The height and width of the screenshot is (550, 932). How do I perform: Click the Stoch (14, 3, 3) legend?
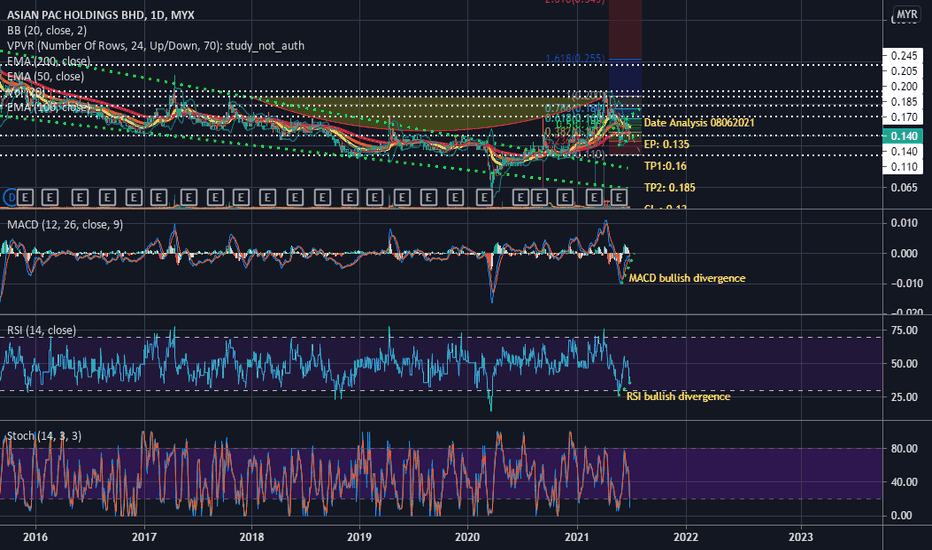[44, 436]
